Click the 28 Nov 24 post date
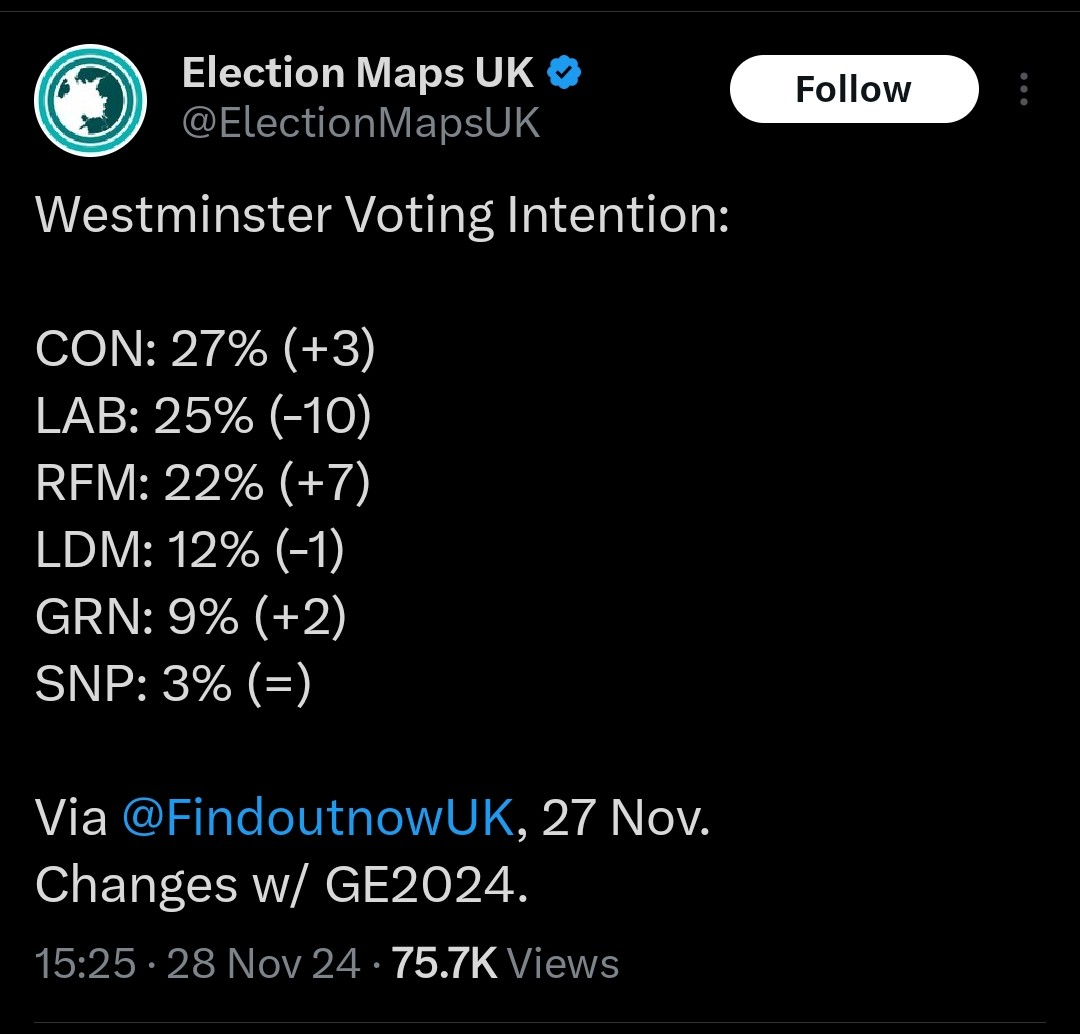Screen dimensions: 1080x1034 point(263,964)
